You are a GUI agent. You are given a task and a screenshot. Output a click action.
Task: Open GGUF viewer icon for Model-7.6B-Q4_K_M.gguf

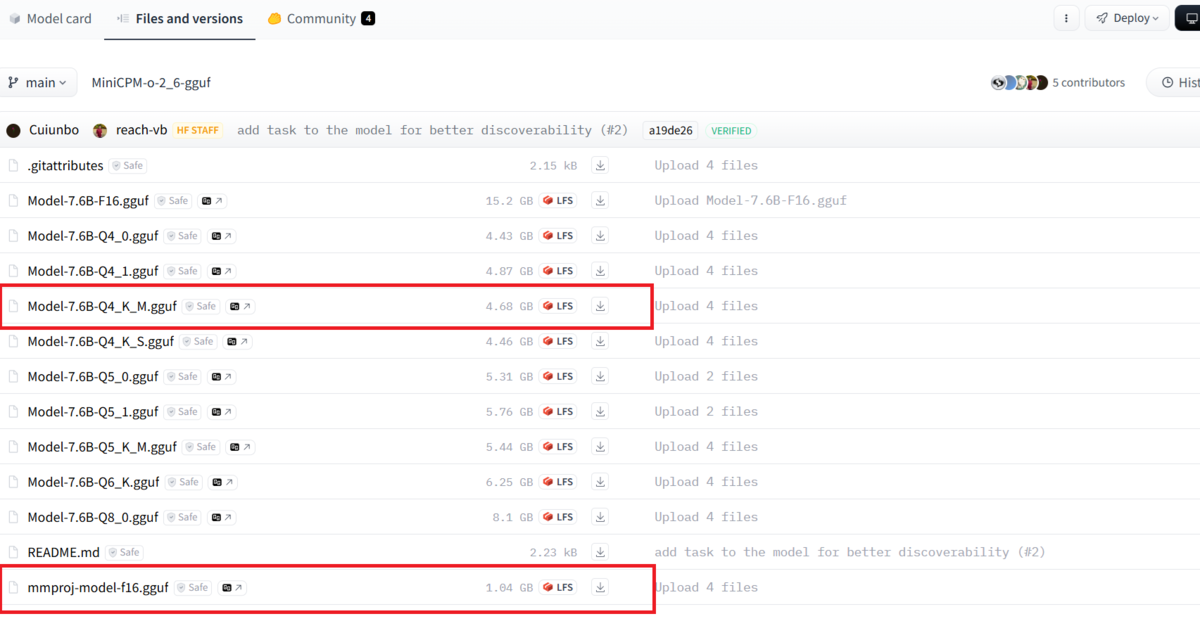[x=240, y=306]
